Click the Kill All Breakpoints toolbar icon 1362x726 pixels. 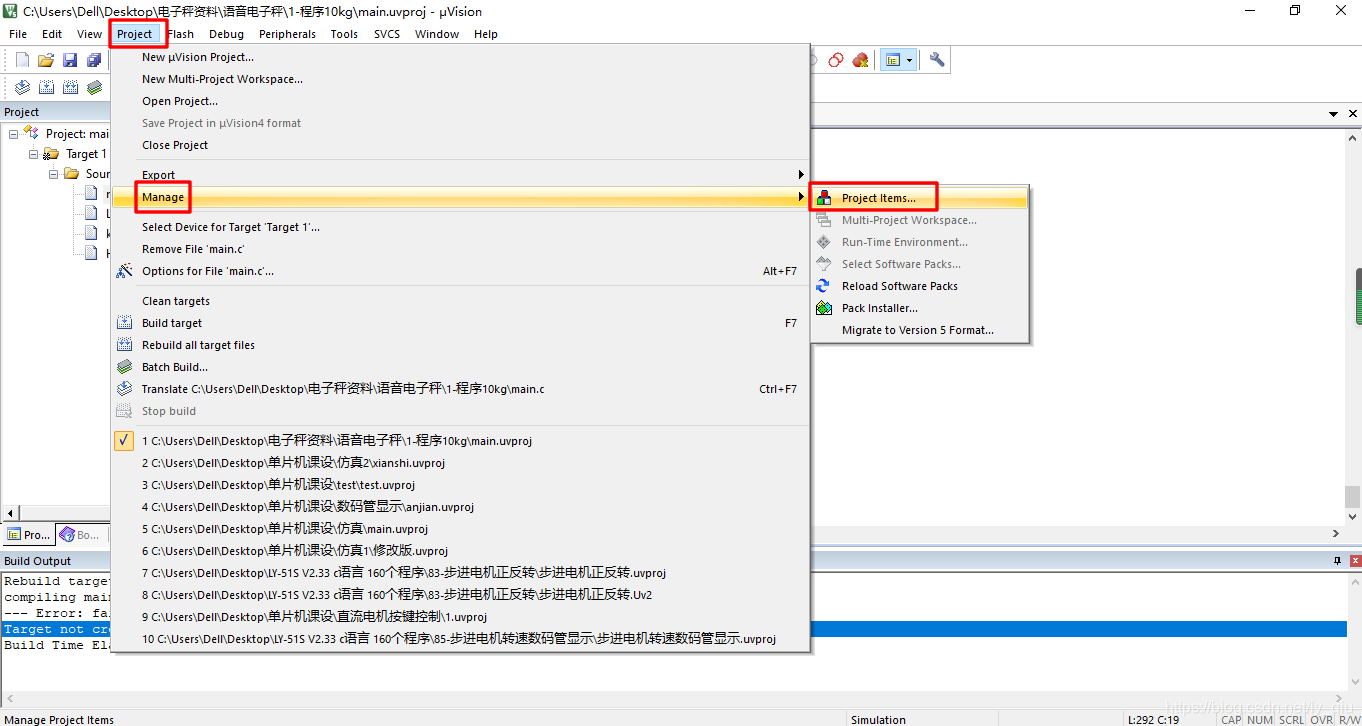[860, 60]
